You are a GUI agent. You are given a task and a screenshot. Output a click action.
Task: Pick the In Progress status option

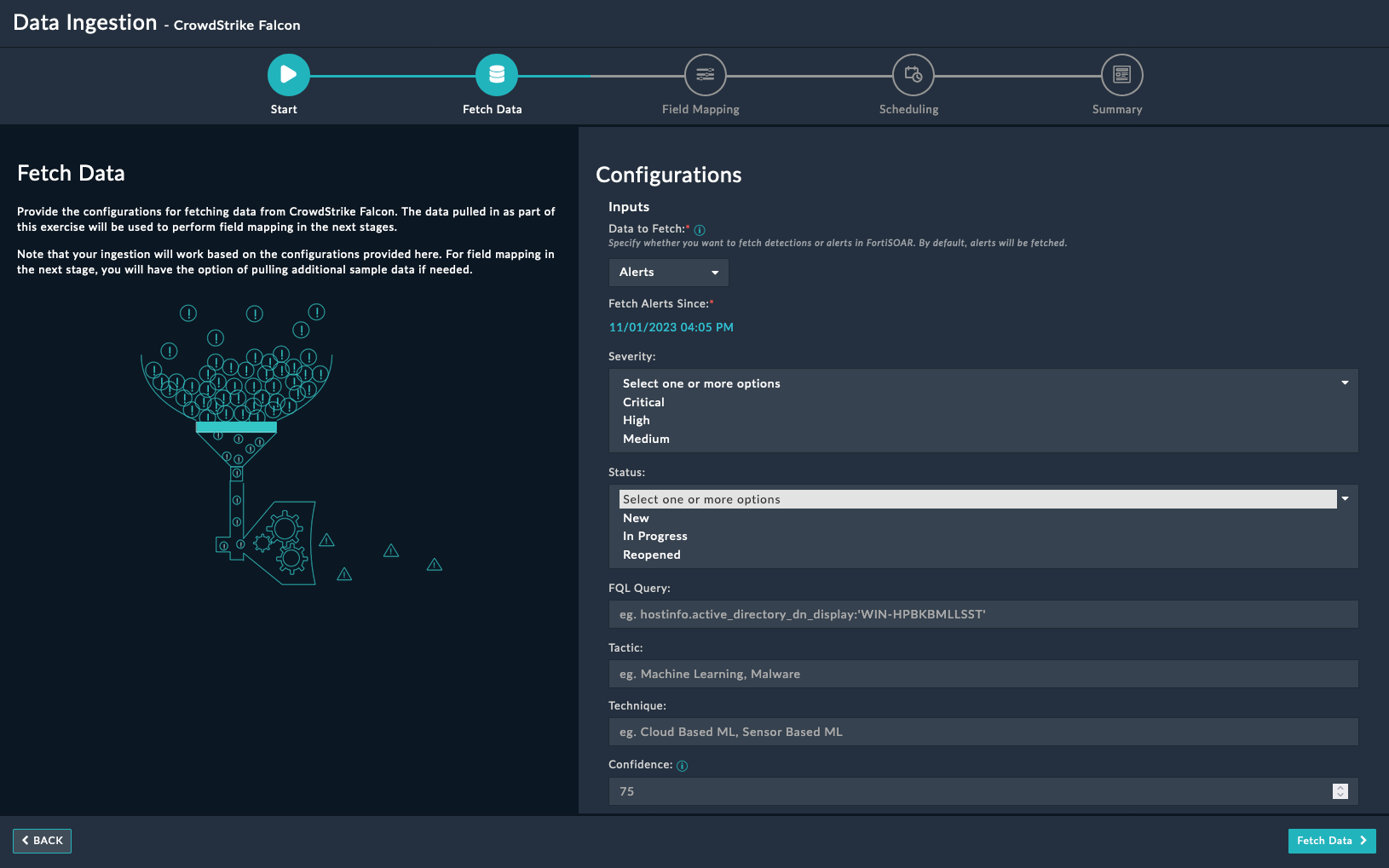click(654, 536)
